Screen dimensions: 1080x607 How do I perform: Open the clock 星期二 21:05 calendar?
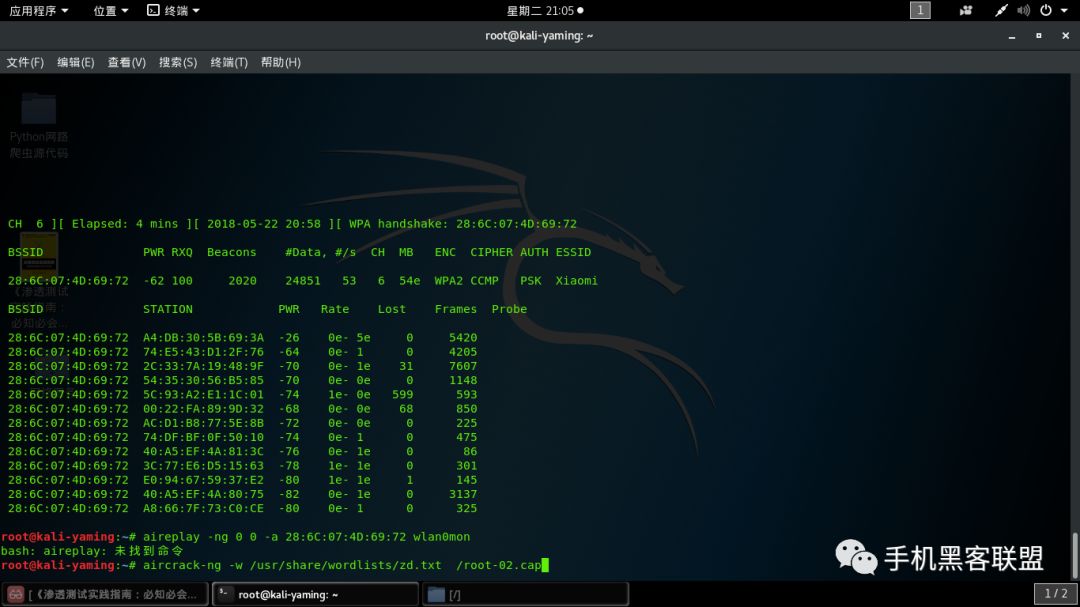[545, 10]
